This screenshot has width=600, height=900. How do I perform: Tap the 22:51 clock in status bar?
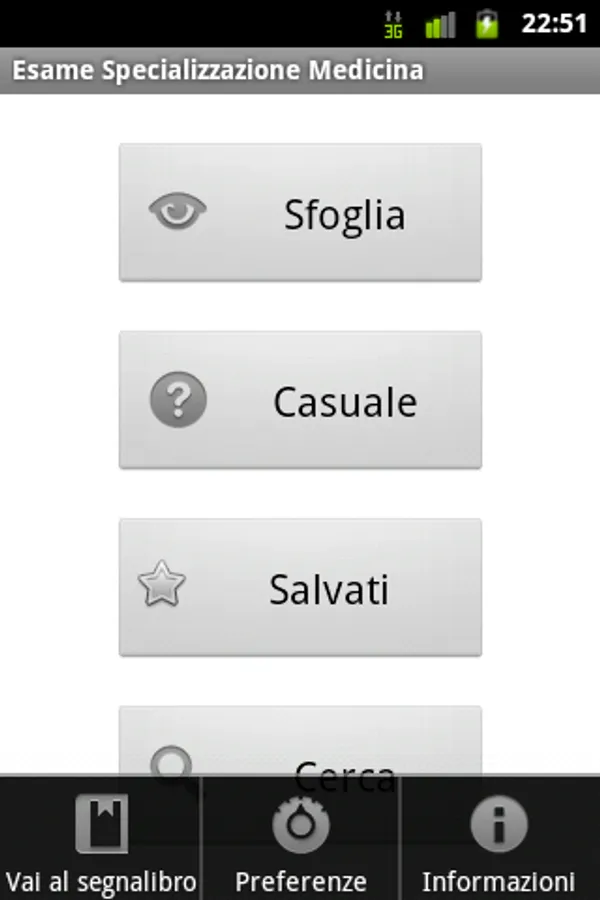coord(553,24)
